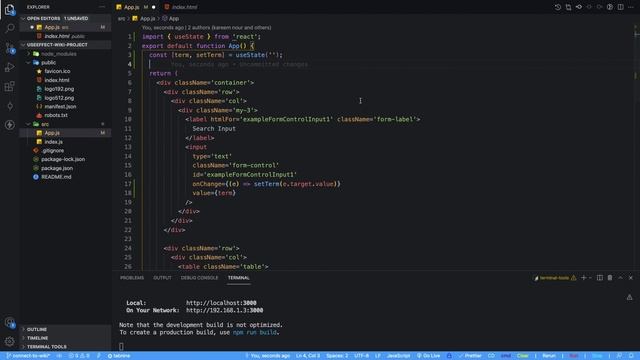Viewport: 640px width, 360px height.
Task: Expand the Outline section
Action: click(x=37, y=329)
